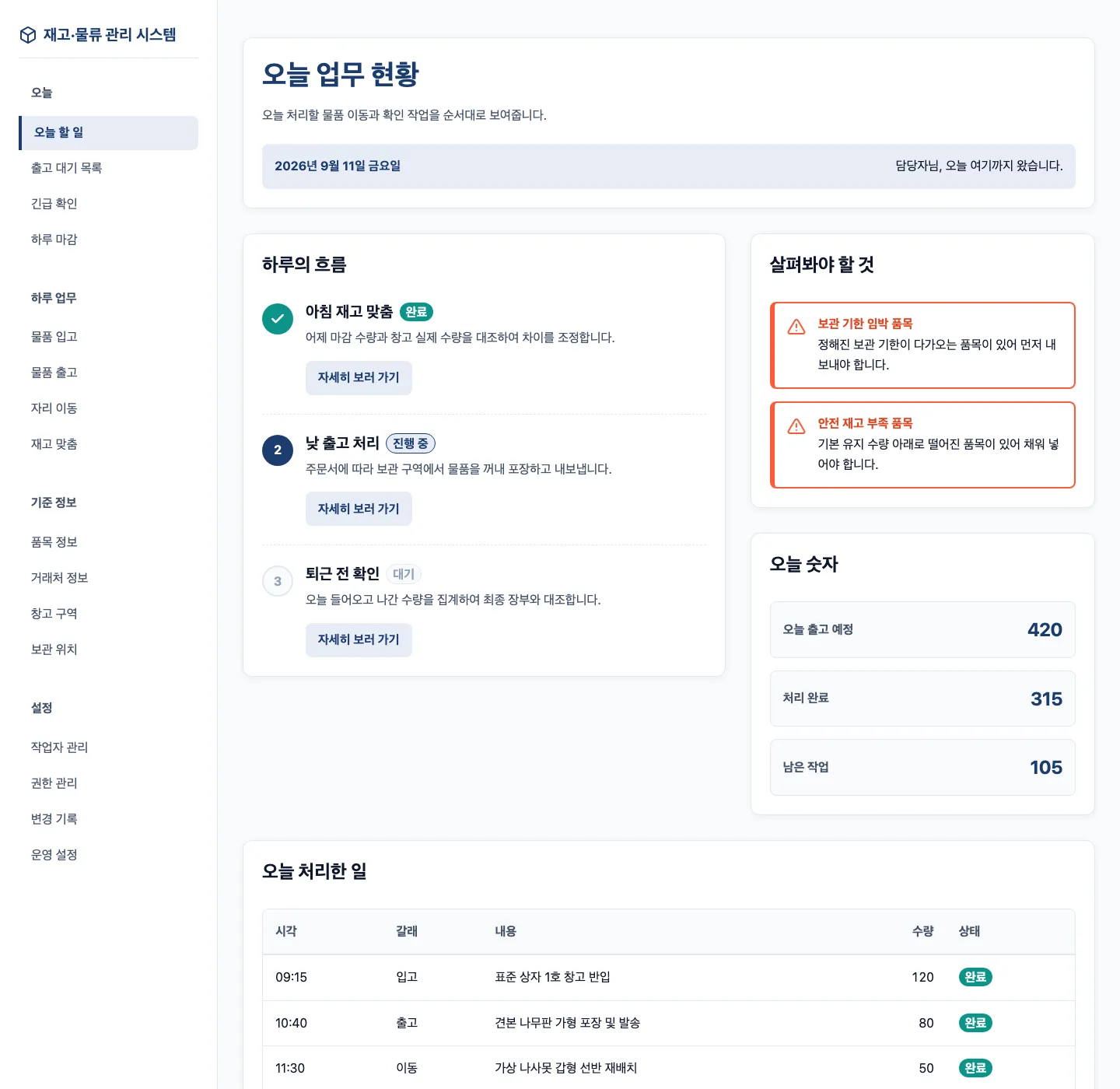1120x1089 pixels.
Task: Click the box logo icon beside 재고·물류 관리 시스템
Action: (28, 35)
